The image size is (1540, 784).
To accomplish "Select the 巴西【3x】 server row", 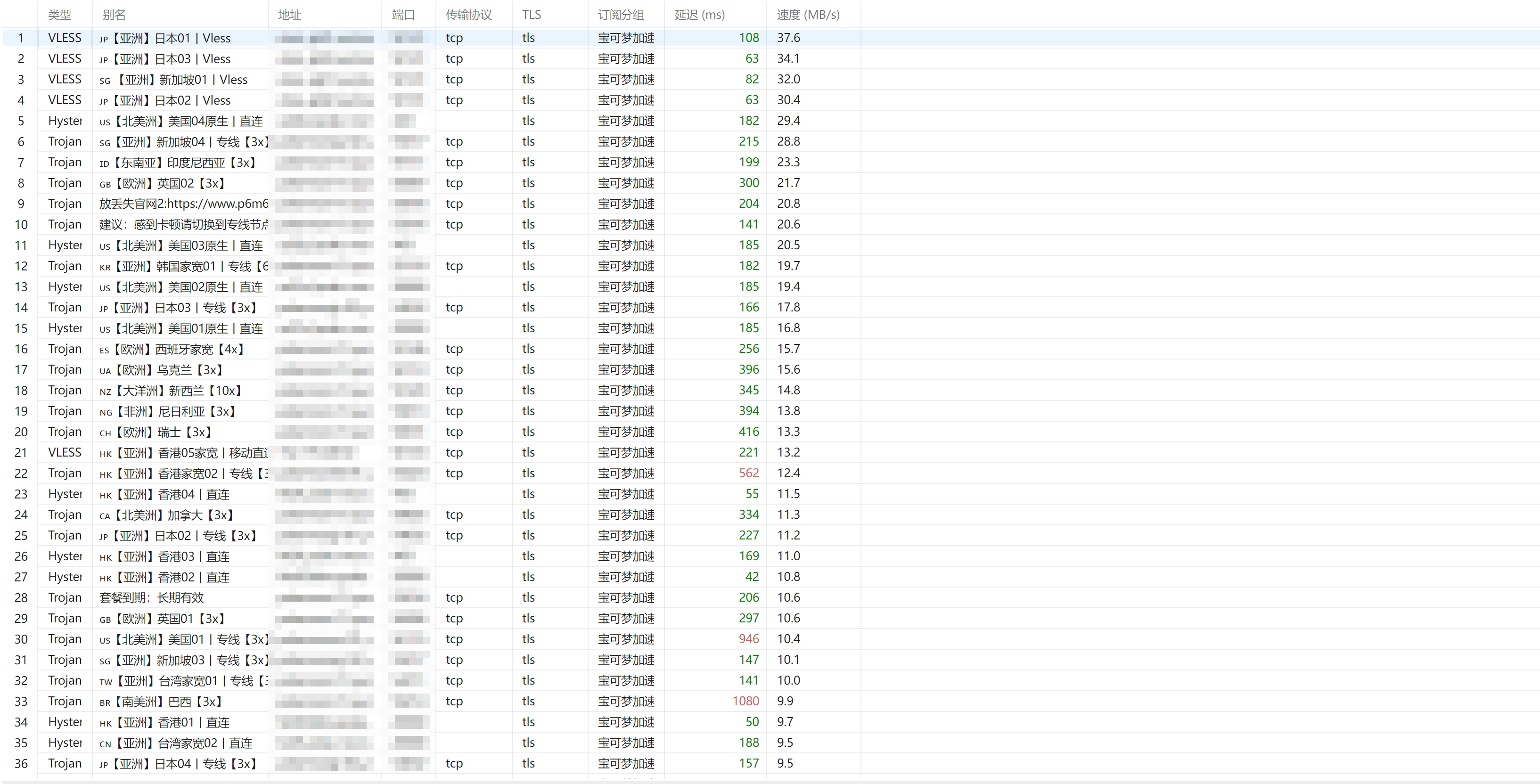I will 770,701.
